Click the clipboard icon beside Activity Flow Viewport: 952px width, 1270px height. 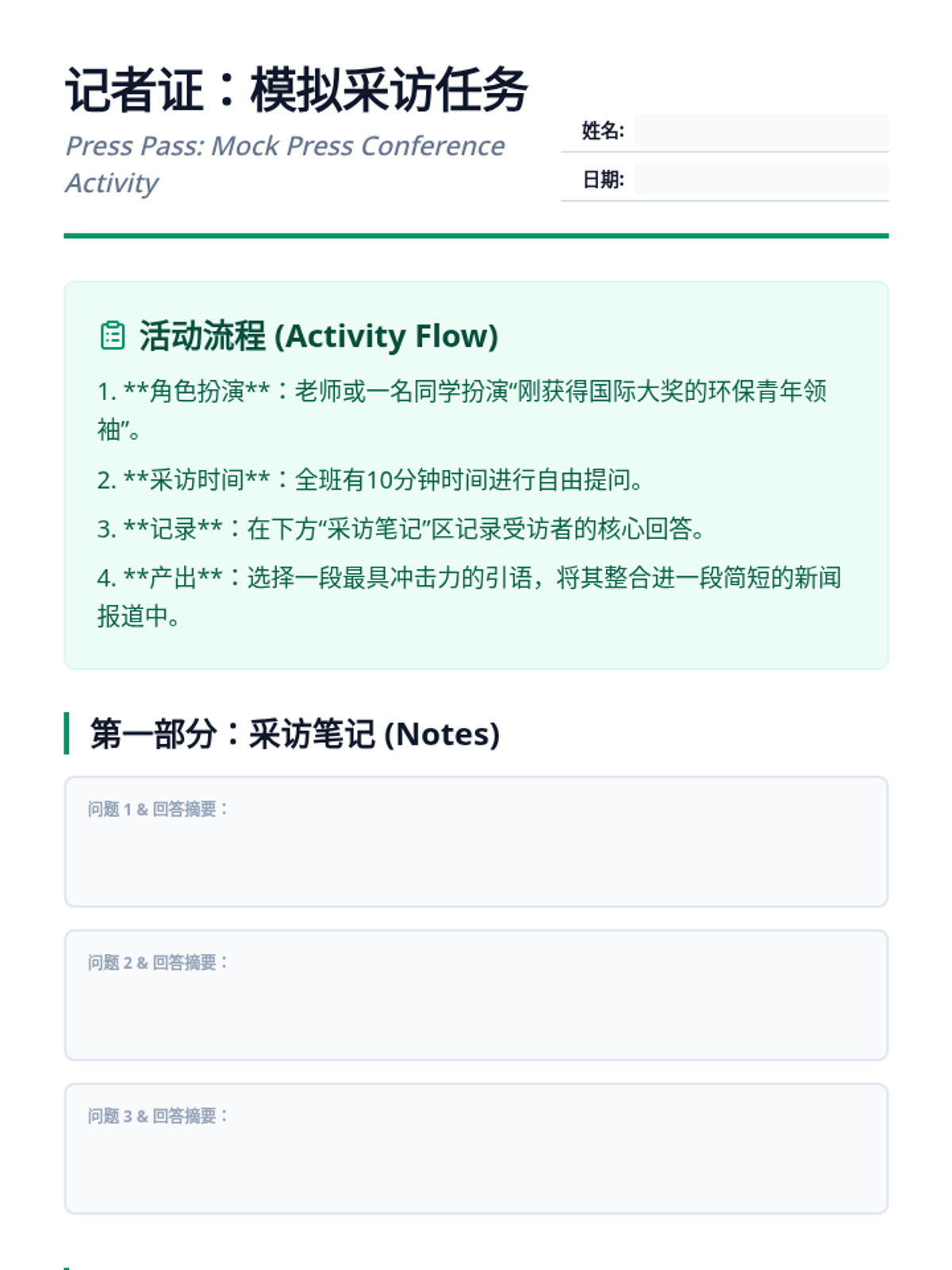click(113, 336)
